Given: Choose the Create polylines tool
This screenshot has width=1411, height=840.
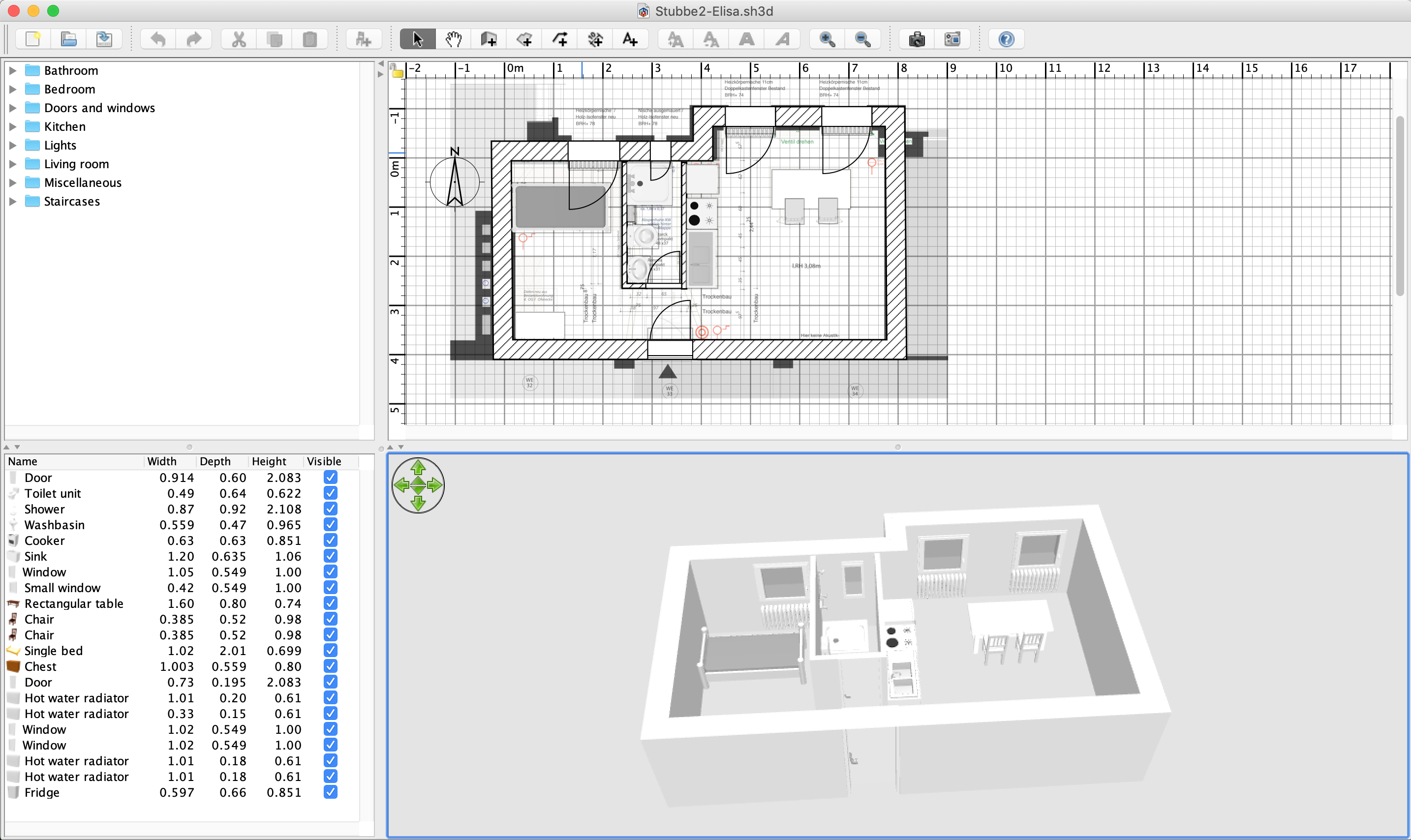Looking at the screenshot, I should point(559,39).
